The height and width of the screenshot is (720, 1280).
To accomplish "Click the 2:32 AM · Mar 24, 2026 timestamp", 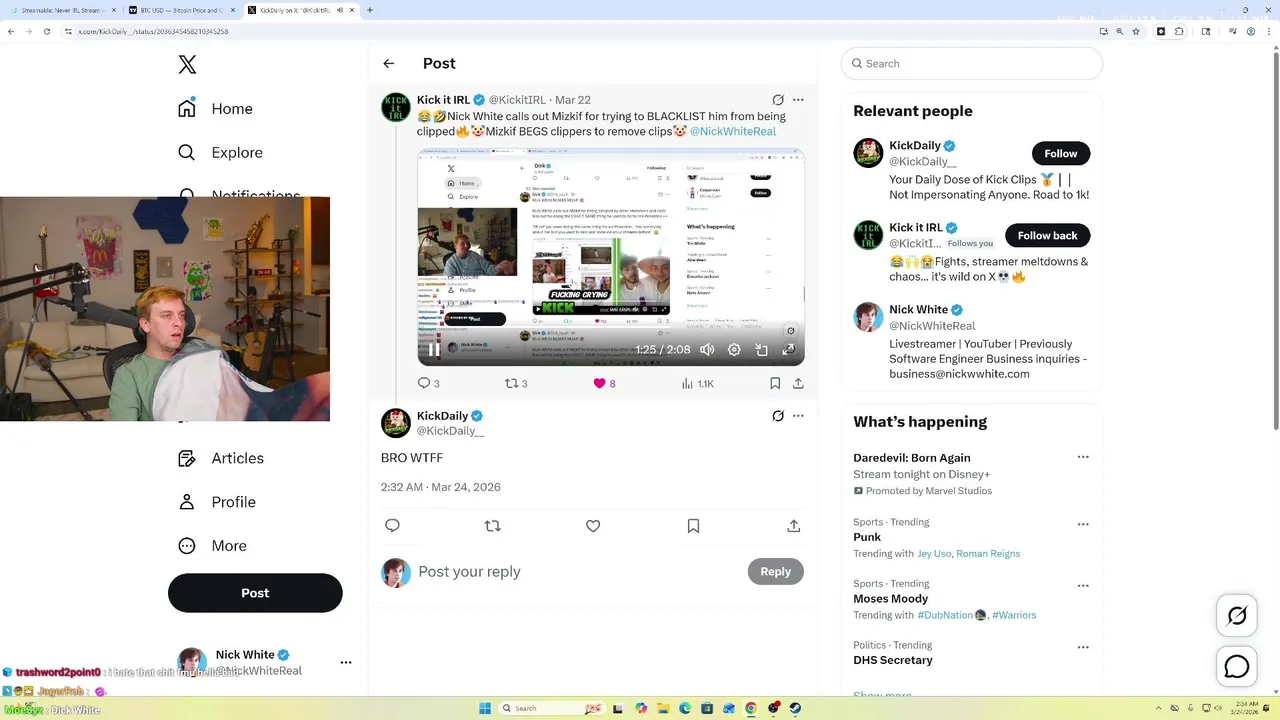I will (x=441, y=487).
